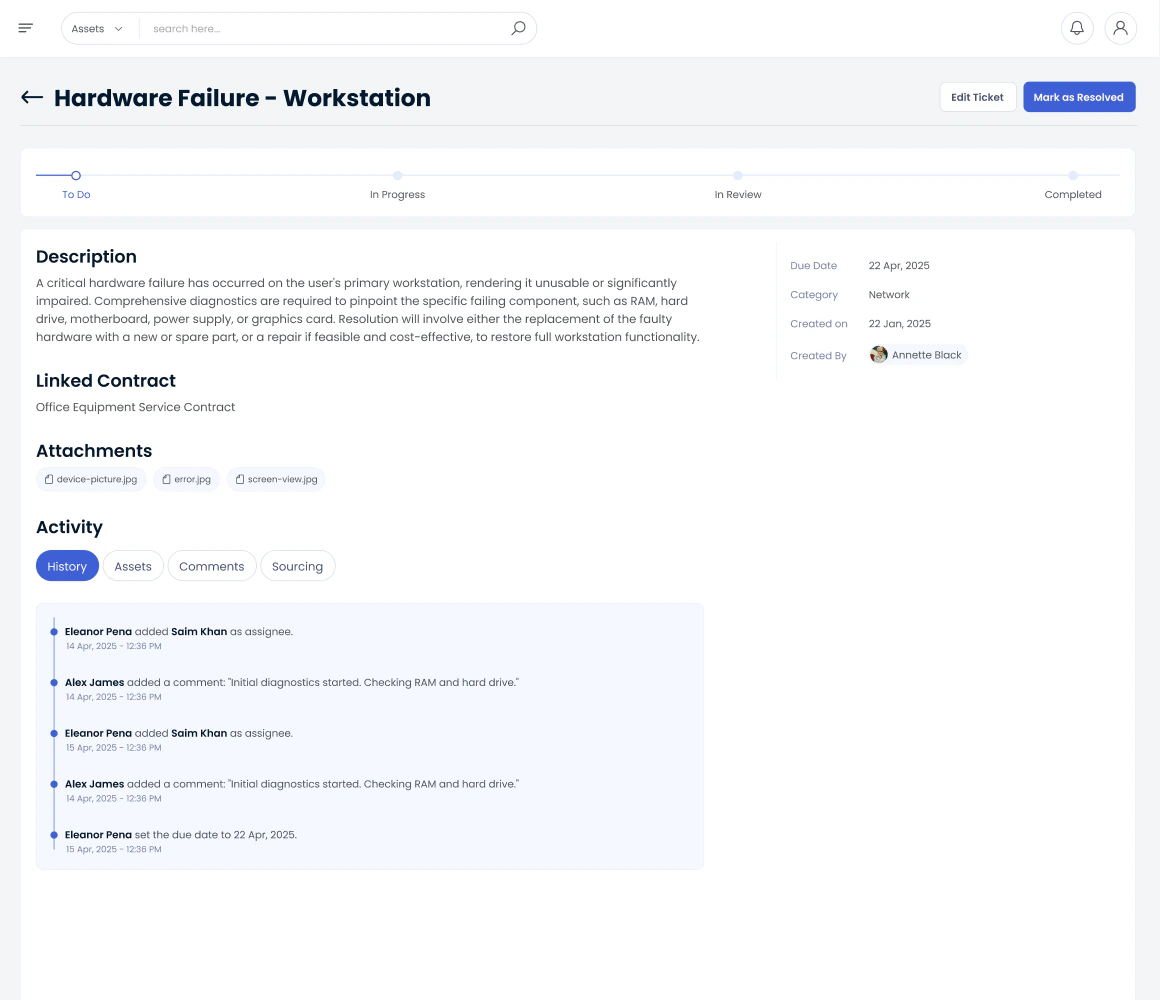This screenshot has height=1000, width=1160.
Task: Expand the Assets search dropdown
Action: (97, 29)
